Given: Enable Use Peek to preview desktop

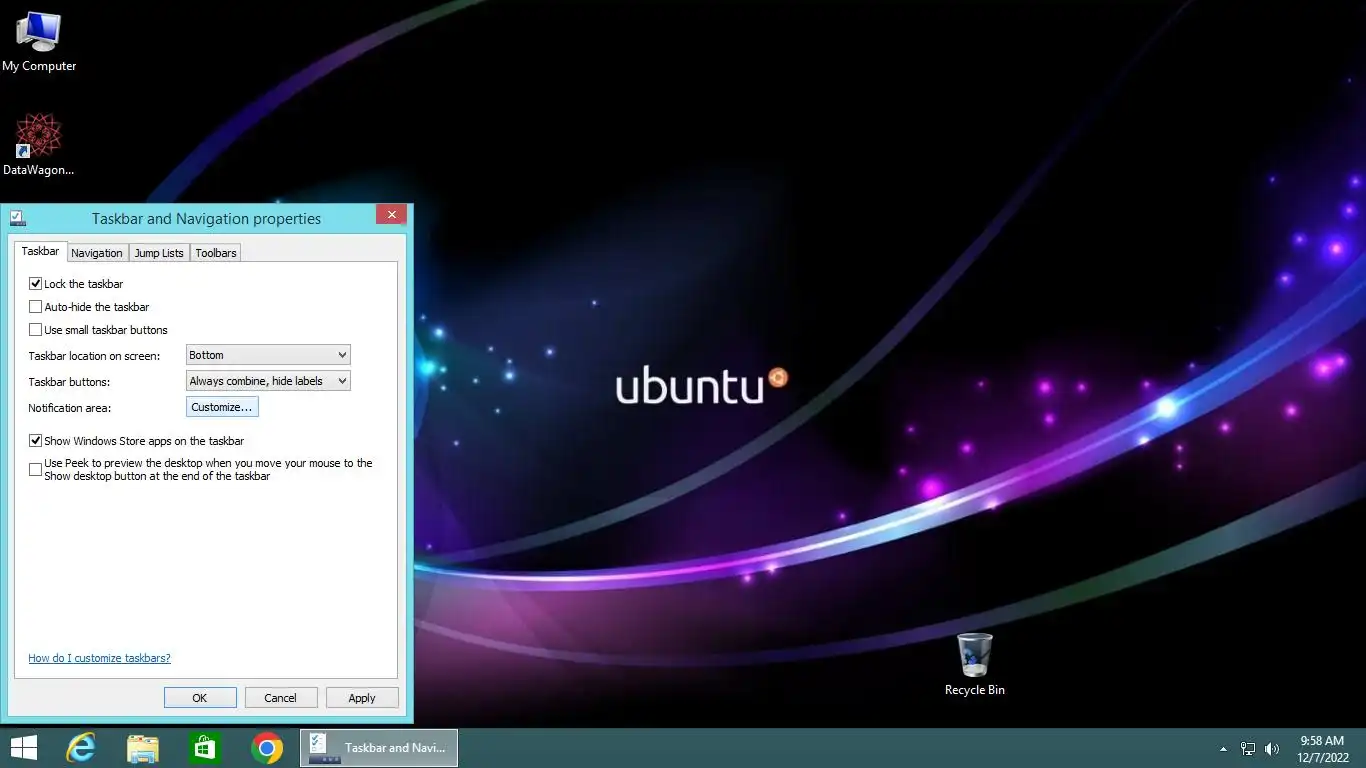Looking at the screenshot, I should click(36, 470).
